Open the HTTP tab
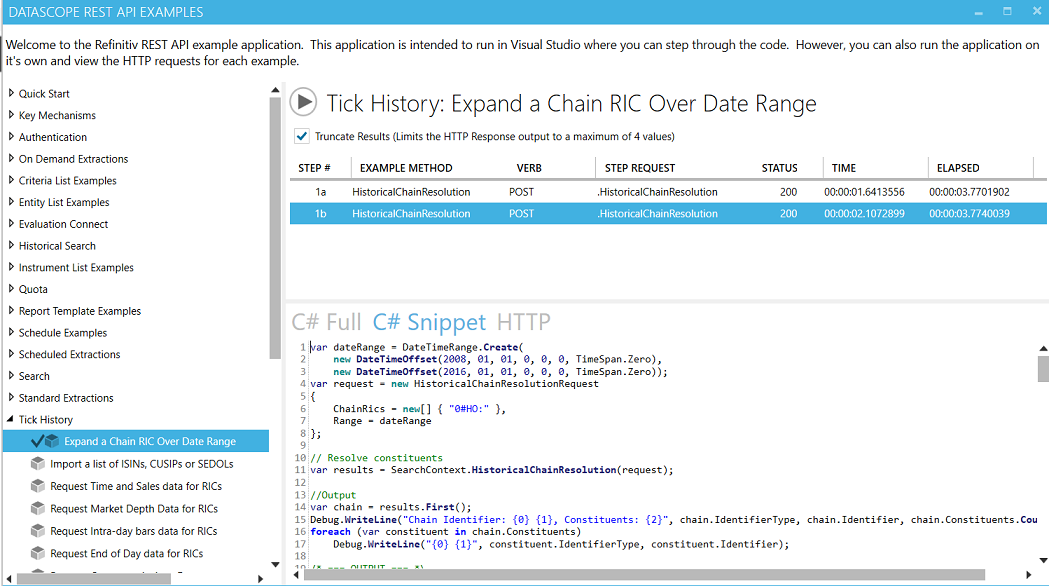The image size is (1049, 586). click(524, 322)
